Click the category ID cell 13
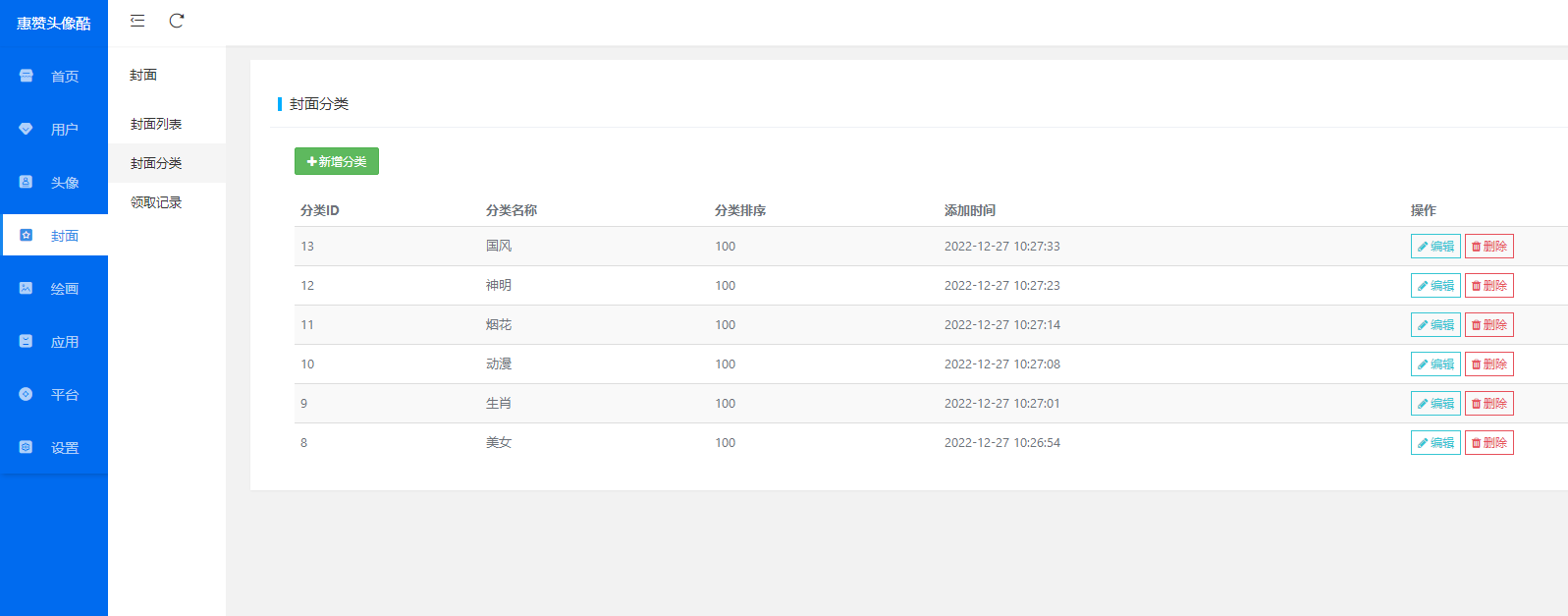The height and width of the screenshot is (616, 1568). 307,246
